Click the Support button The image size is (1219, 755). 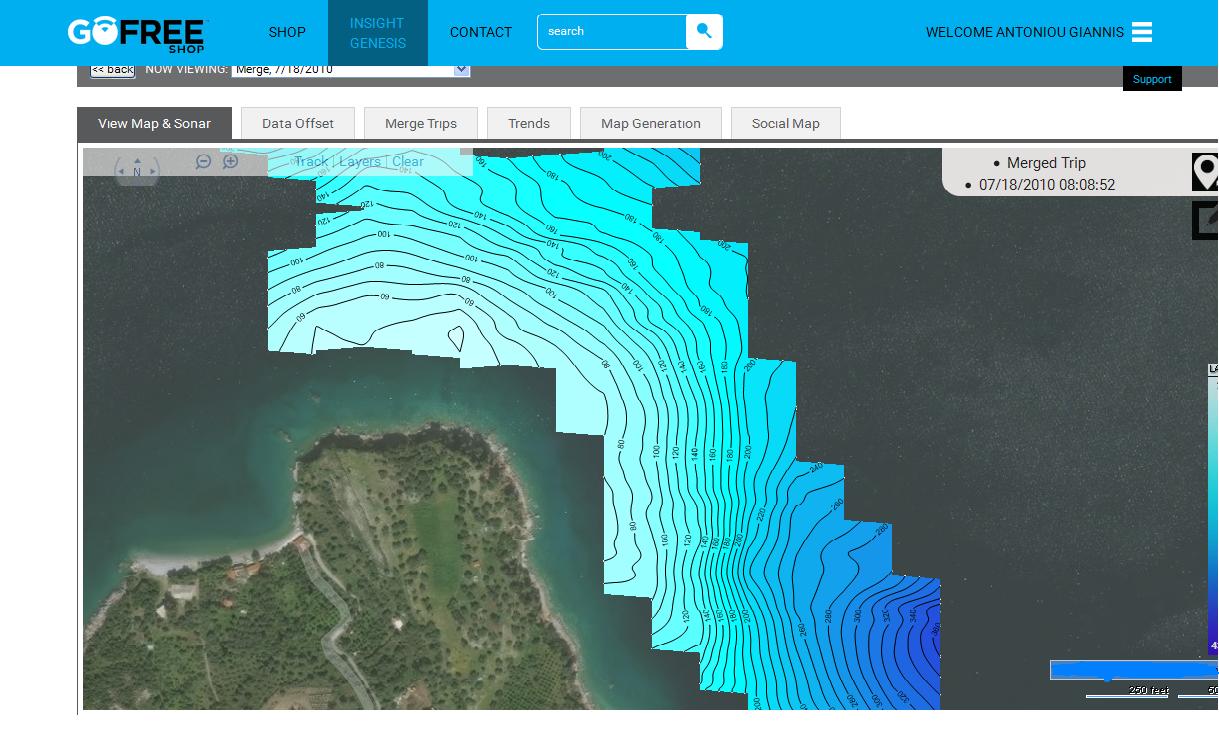click(x=1152, y=79)
